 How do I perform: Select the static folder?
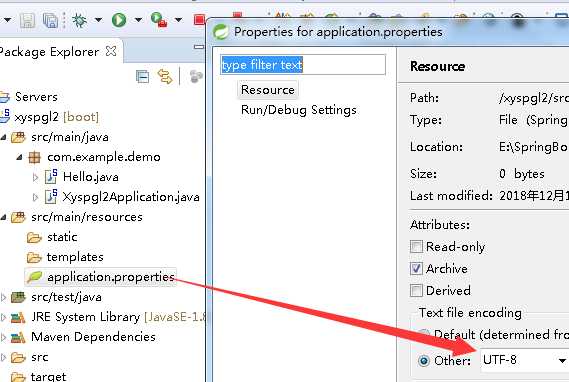click(x=62, y=237)
